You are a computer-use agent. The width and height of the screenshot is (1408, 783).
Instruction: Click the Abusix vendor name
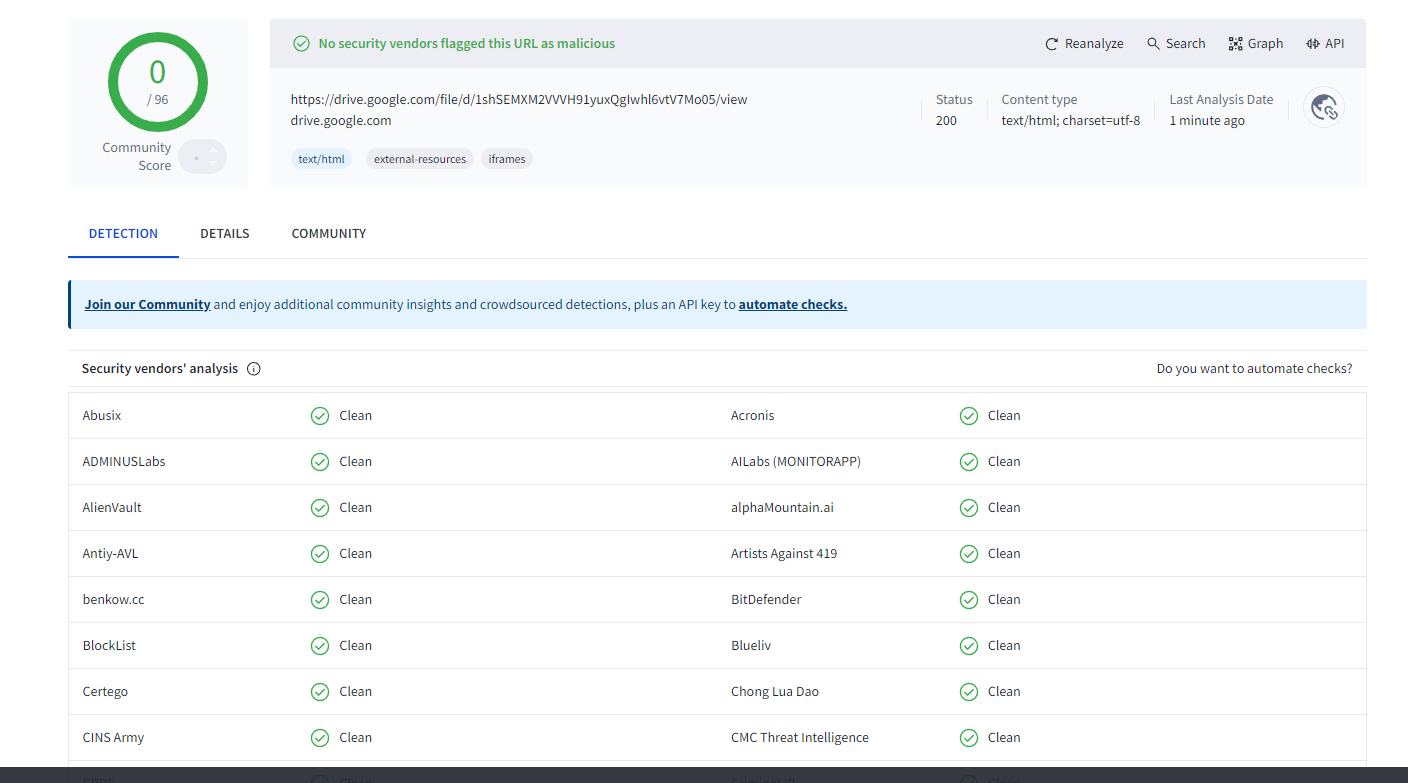click(x=102, y=416)
